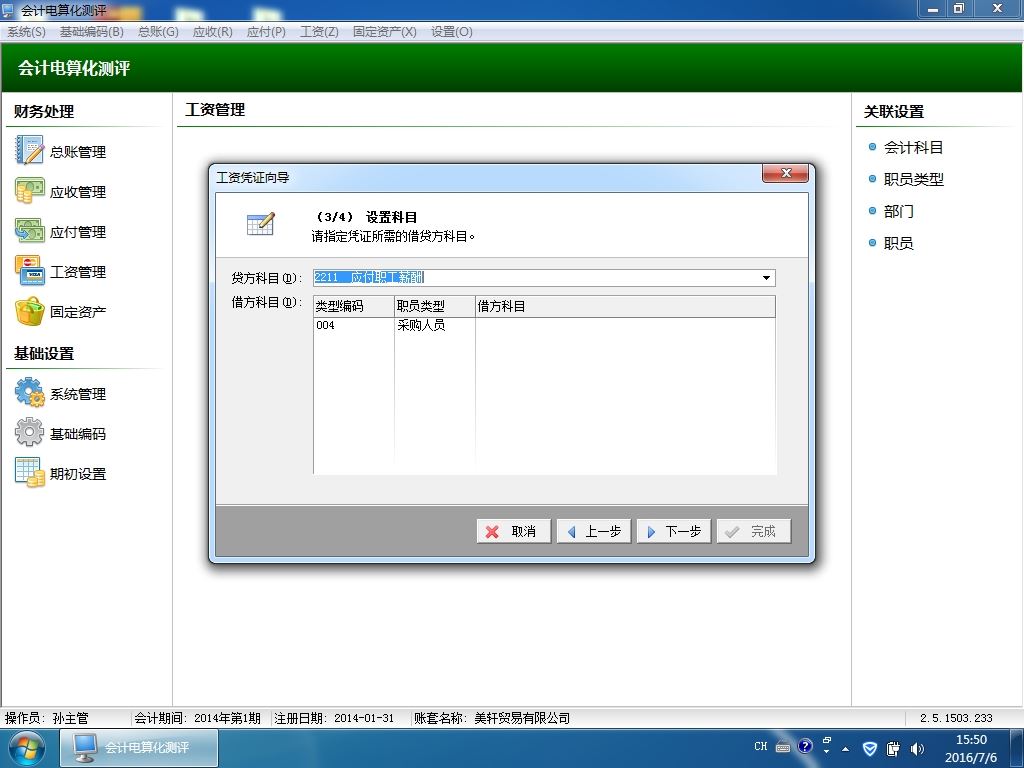Show hidden tray icons arrow

[x=846, y=749]
